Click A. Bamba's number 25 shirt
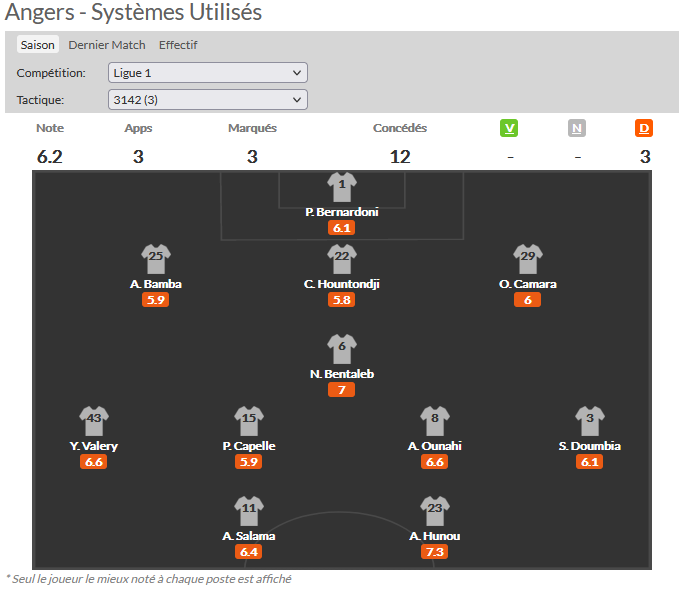This screenshot has width=687, height=600. (155, 258)
